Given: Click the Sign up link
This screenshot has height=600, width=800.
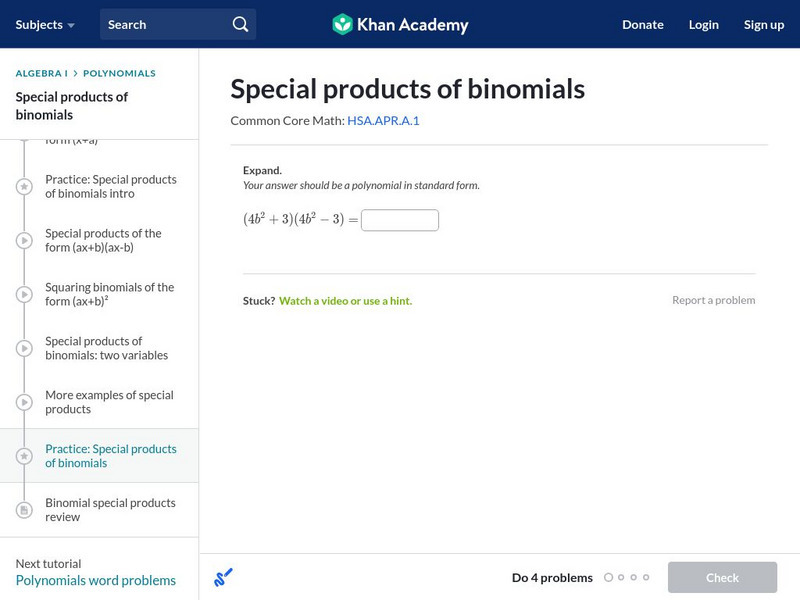Looking at the screenshot, I should [x=763, y=24].
